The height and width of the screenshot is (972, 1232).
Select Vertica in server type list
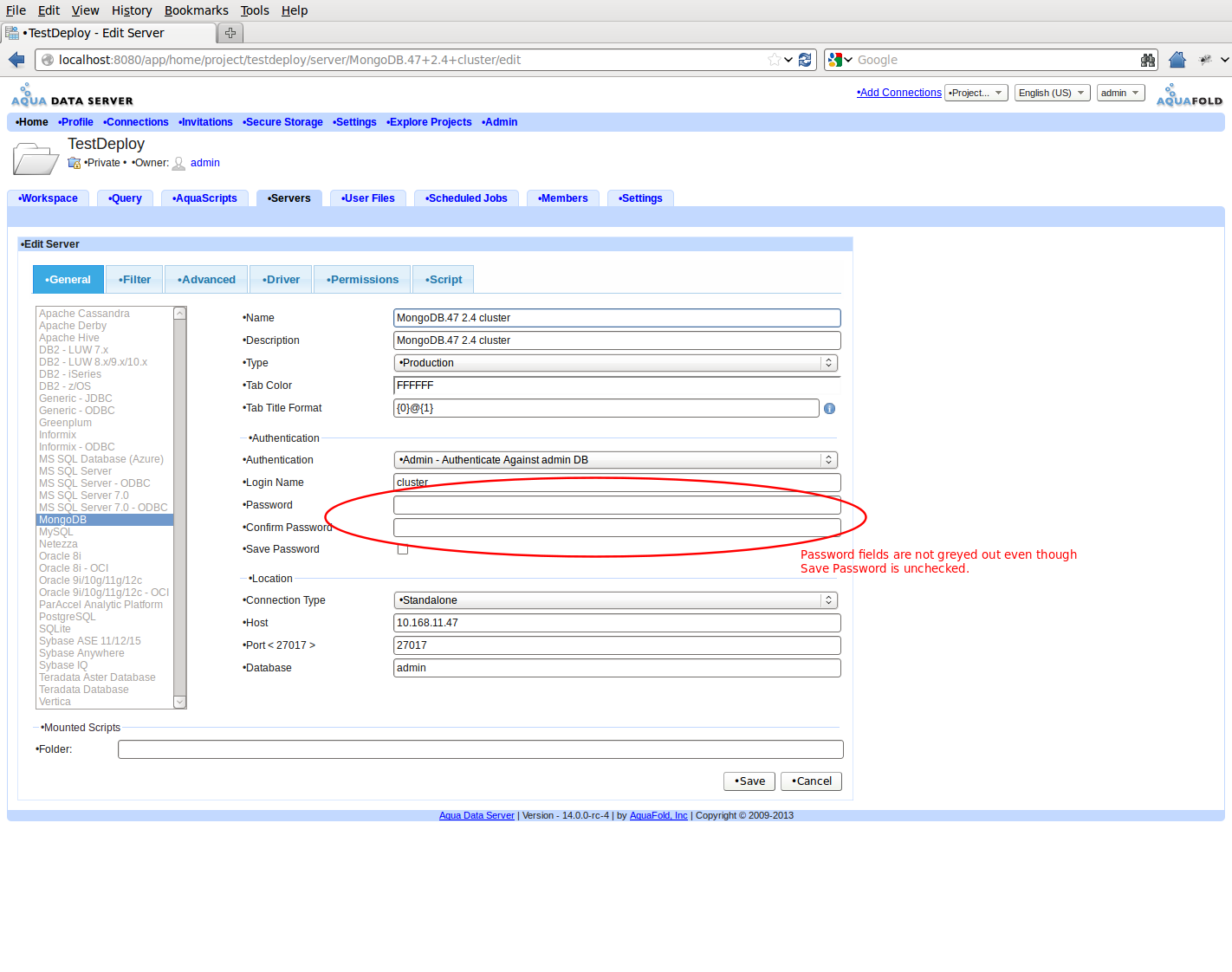tap(105, 702)
